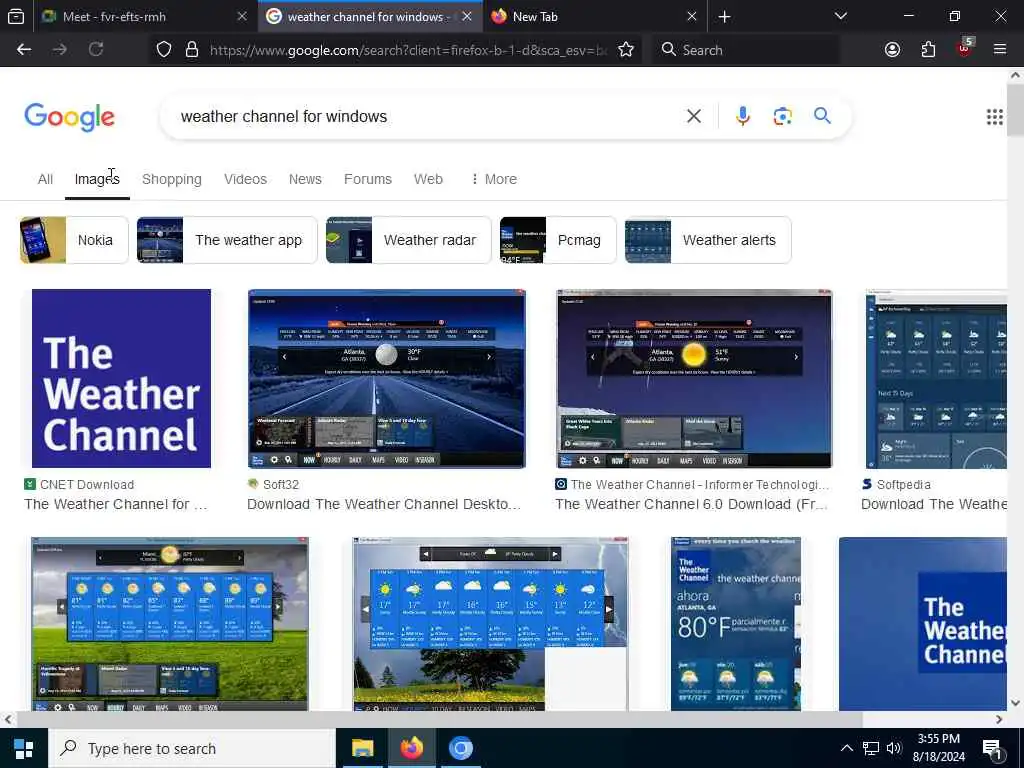Click Download The Weather Channel Desktop link
This screenshot has width=1024, height=768.
point(384,504)
